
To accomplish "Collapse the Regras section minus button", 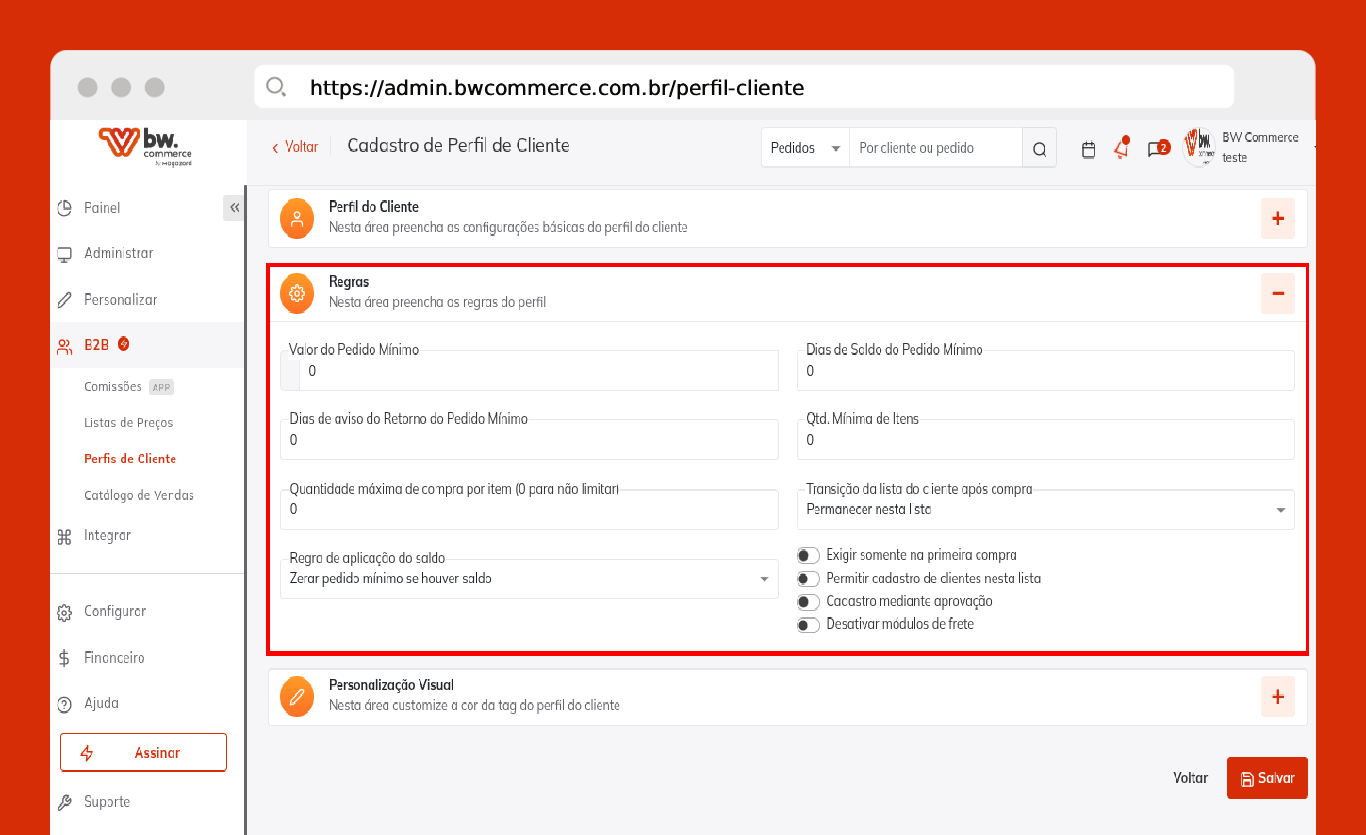I will pyautogui.click(x=1277, y=293).
